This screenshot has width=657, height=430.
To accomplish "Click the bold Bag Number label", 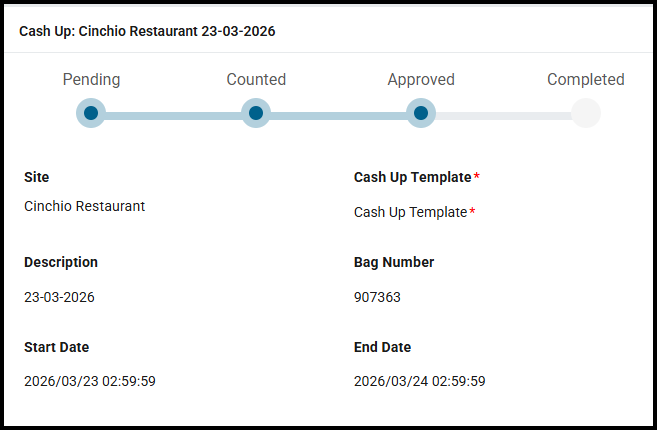I will tap(394, 262).
